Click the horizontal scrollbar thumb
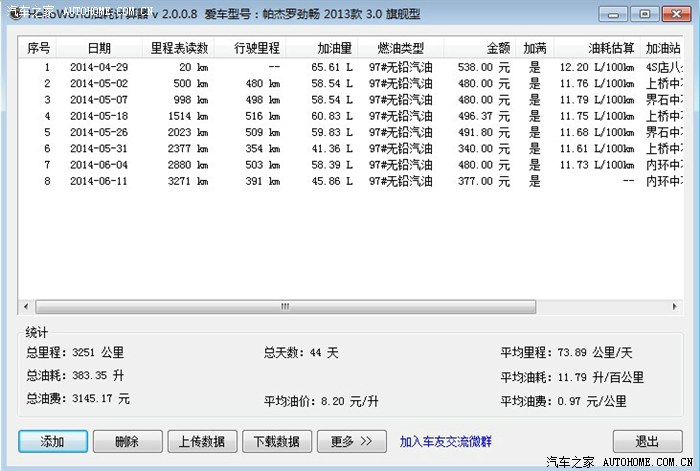 (285, 307)
